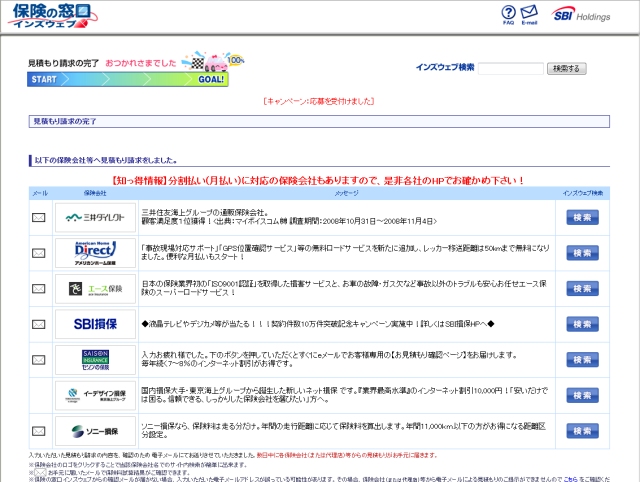
Task: Open mail icon for セゾン保険 row
Action: (x=39, y=360)
